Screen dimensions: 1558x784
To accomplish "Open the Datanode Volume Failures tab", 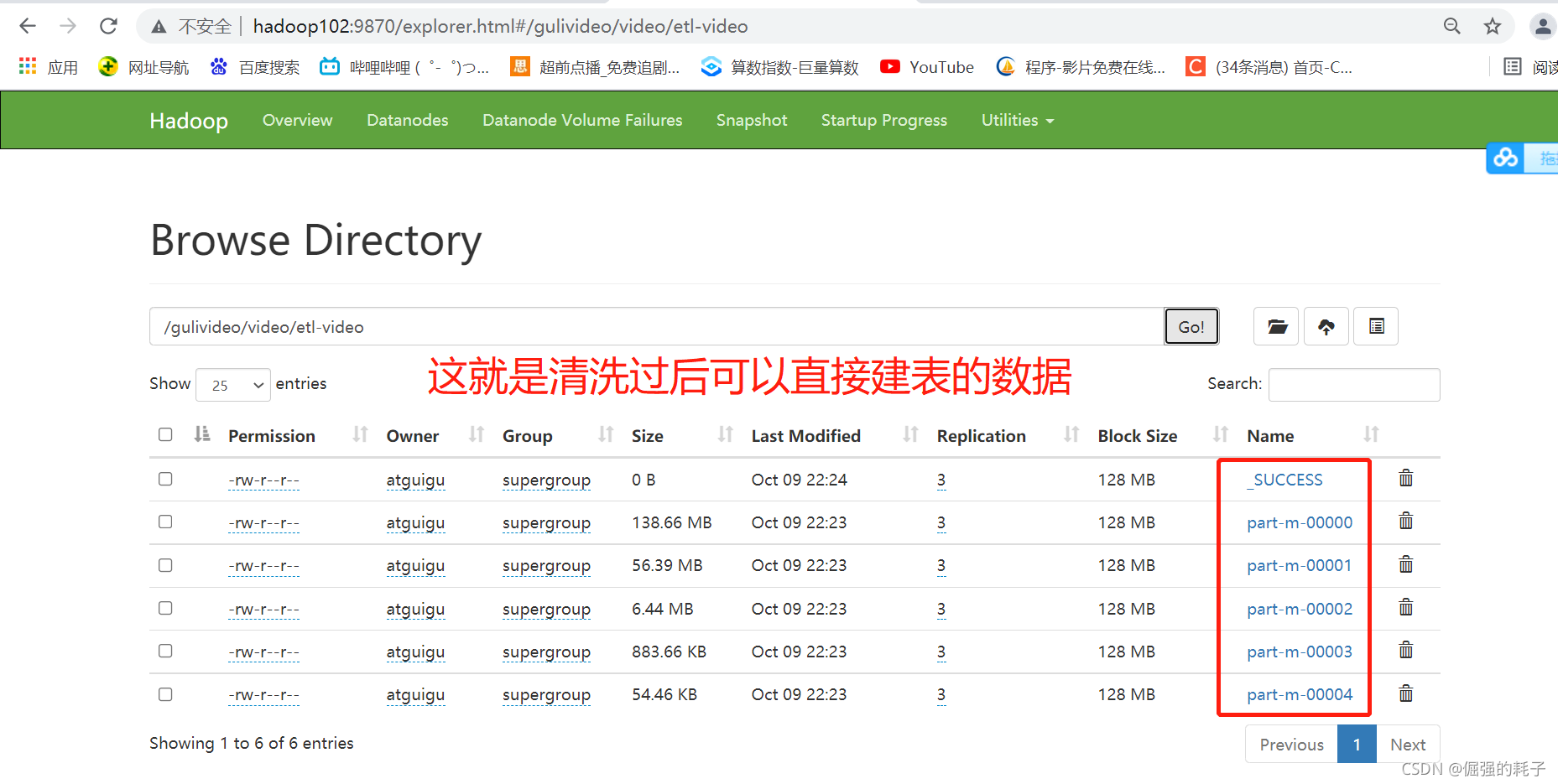I will (x=582, y=120).
